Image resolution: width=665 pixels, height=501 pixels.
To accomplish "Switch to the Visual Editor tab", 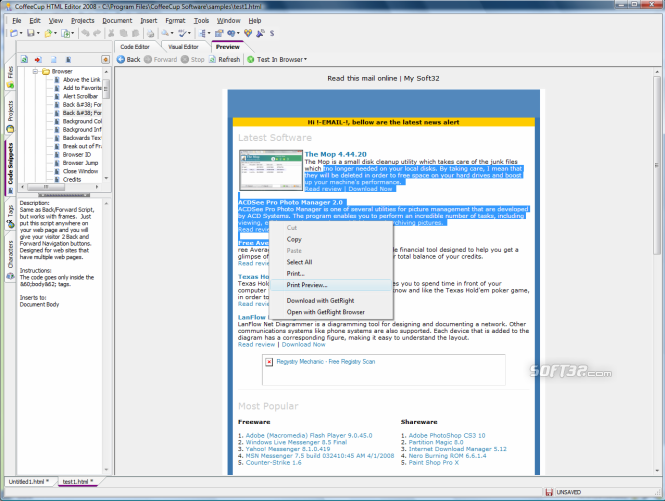I will tap(183, 47).
